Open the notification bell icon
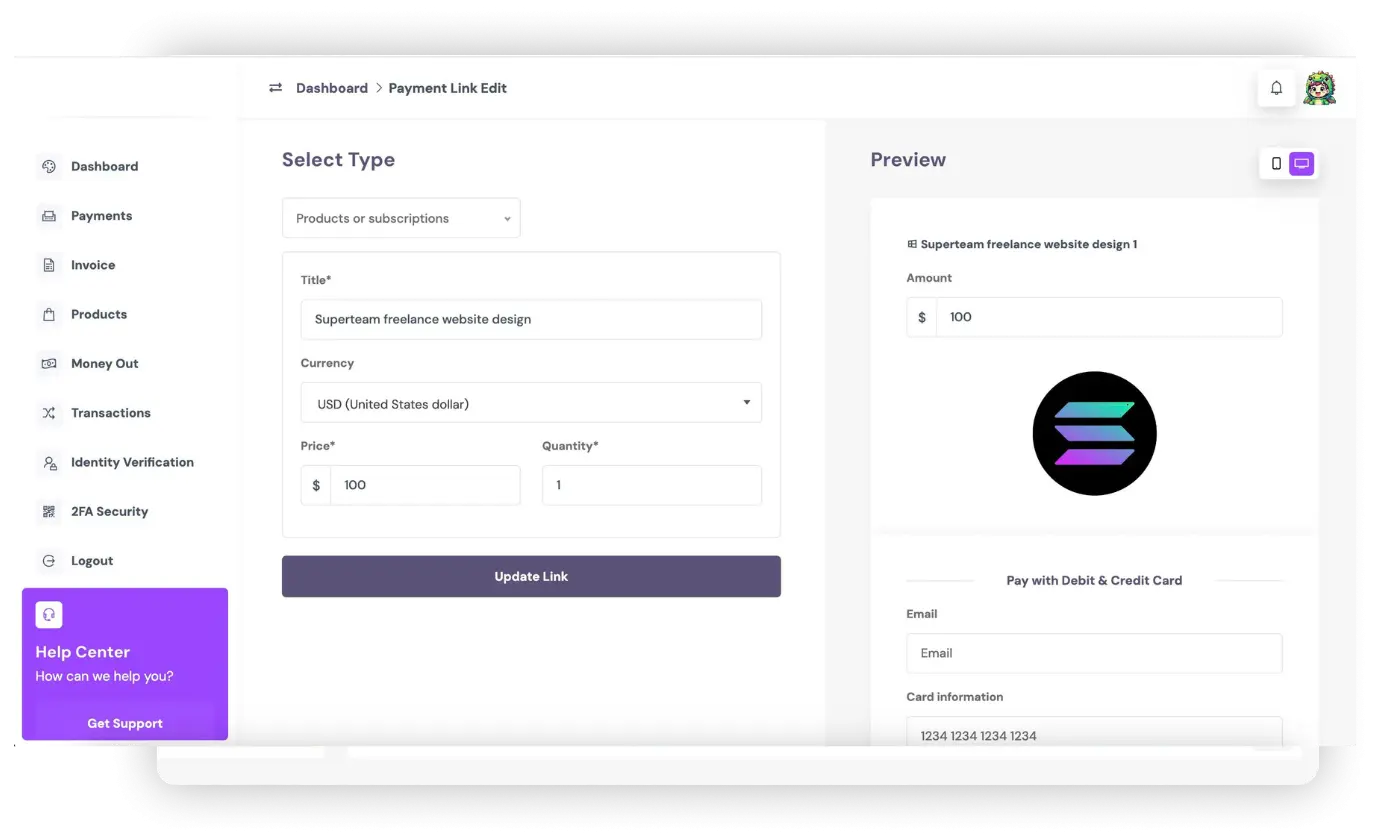Image resolution: width=1374 pixels, height=840 pixels. point(1276,88)
